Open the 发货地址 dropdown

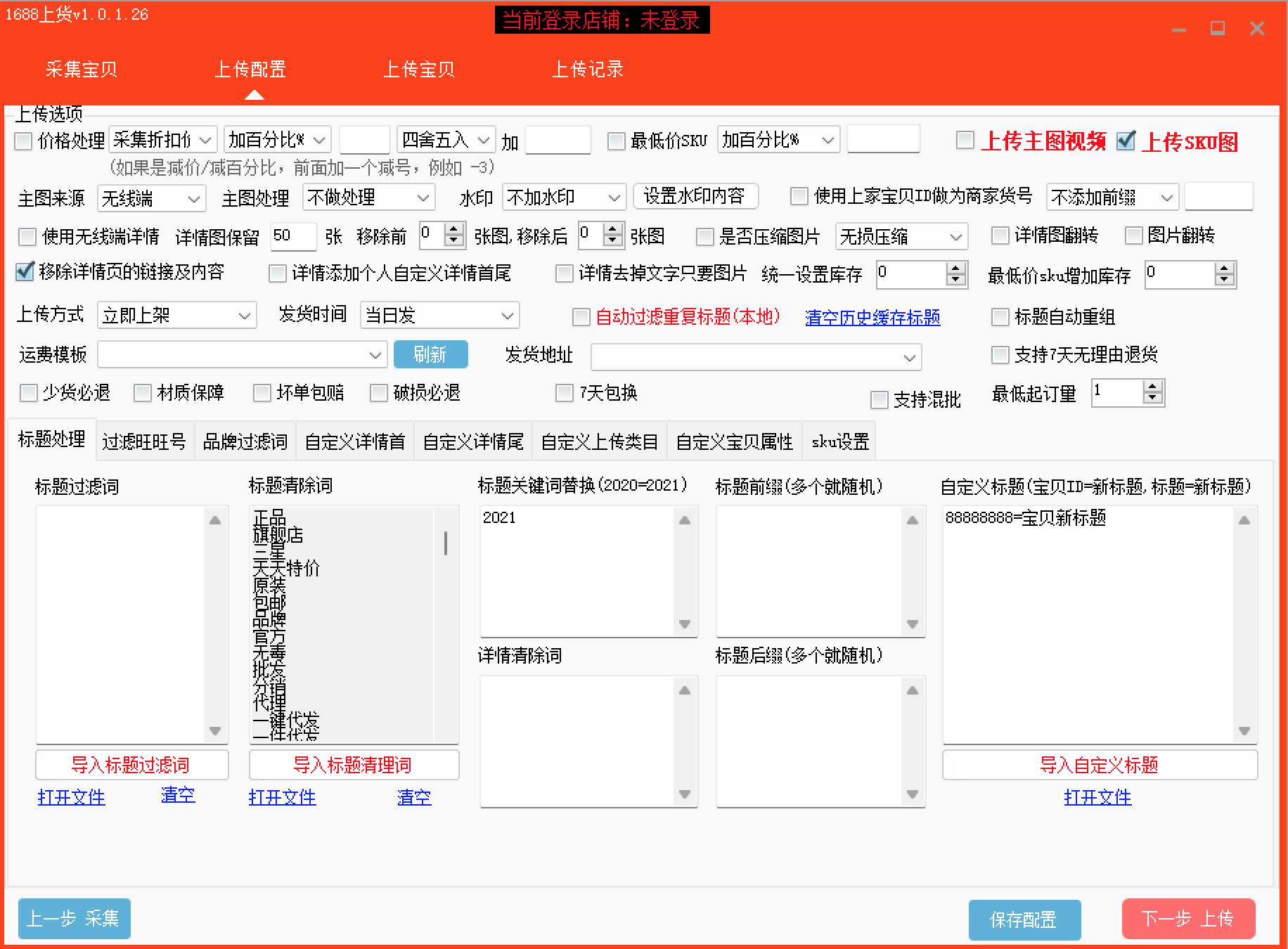(x=756, y=357)
